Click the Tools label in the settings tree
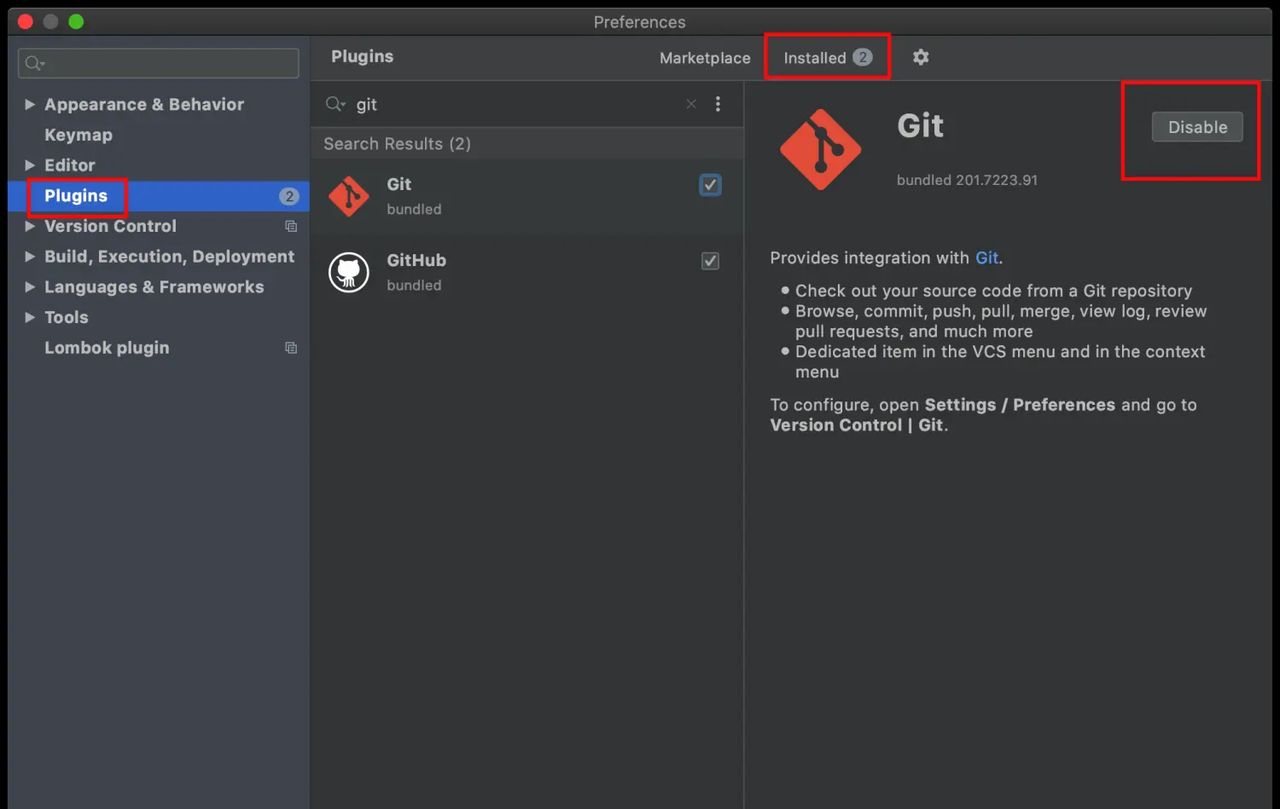Viewport: 1280px width, 809px height. [66, 317]
